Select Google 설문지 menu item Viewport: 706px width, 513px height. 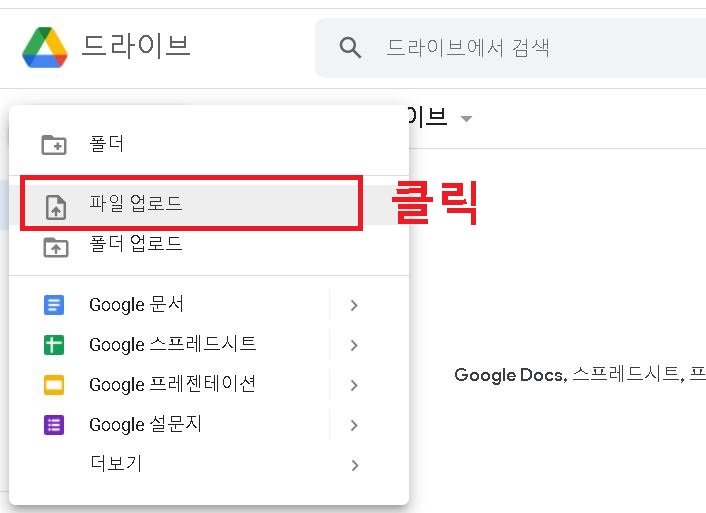click(209, 425)
